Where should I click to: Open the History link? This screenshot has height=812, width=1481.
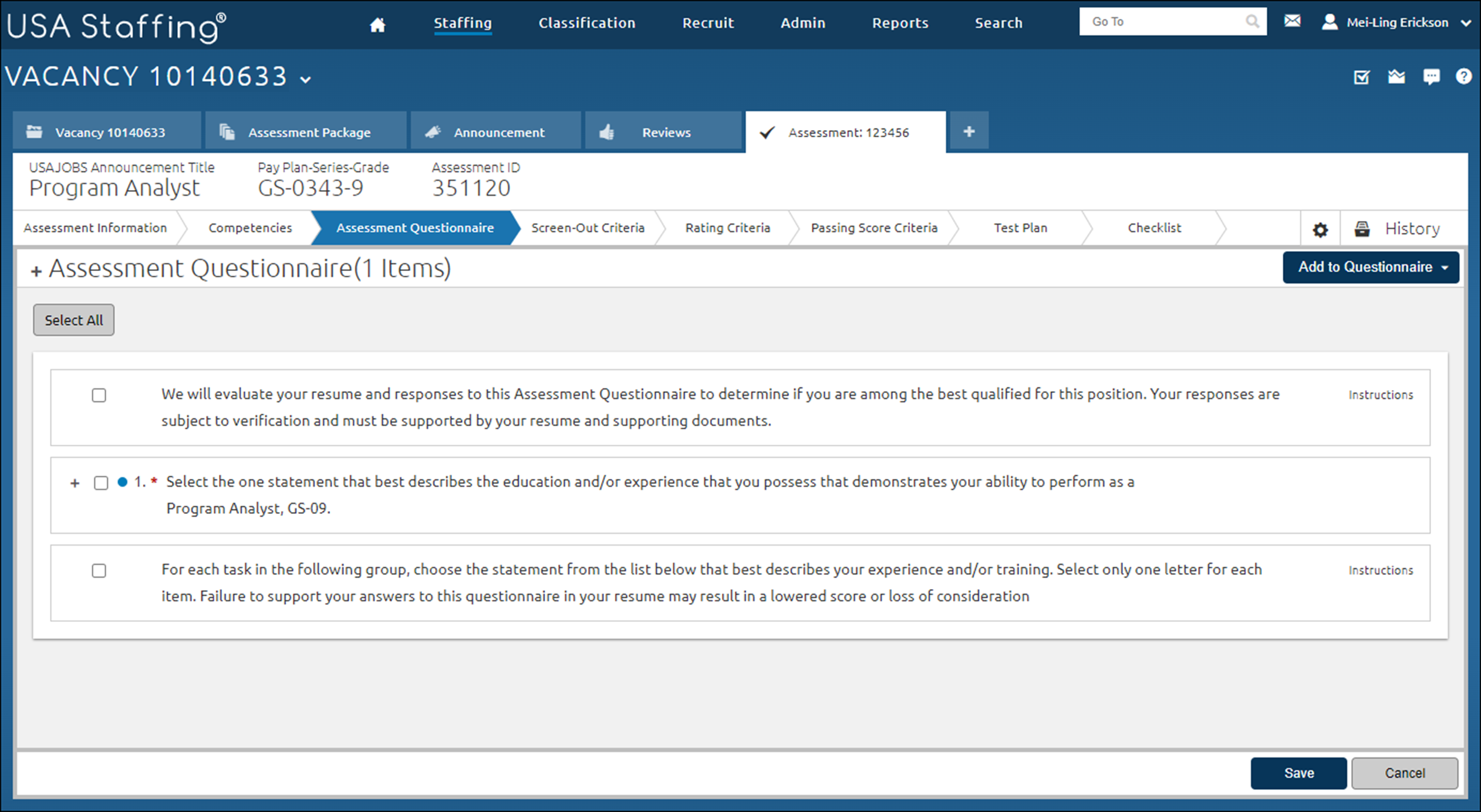pyautogui.click(x=1412, y=228)
